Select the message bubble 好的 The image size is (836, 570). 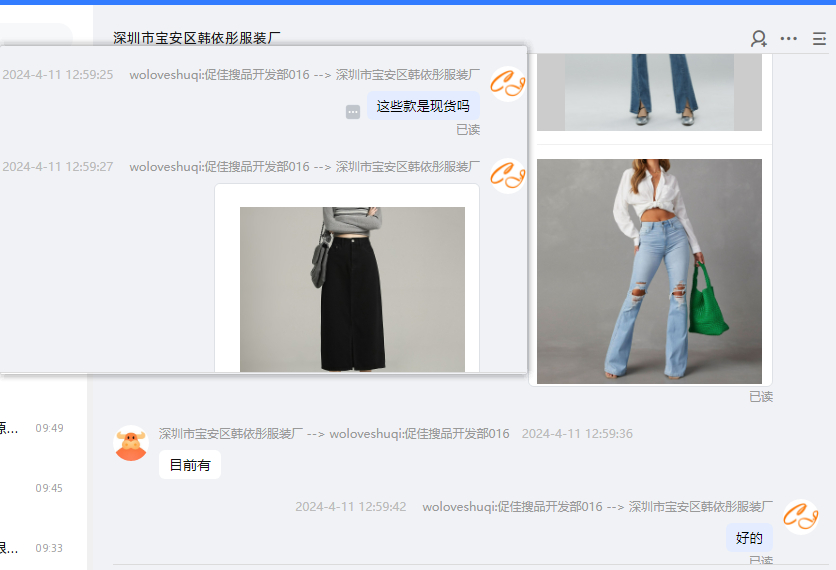(749, 538)
